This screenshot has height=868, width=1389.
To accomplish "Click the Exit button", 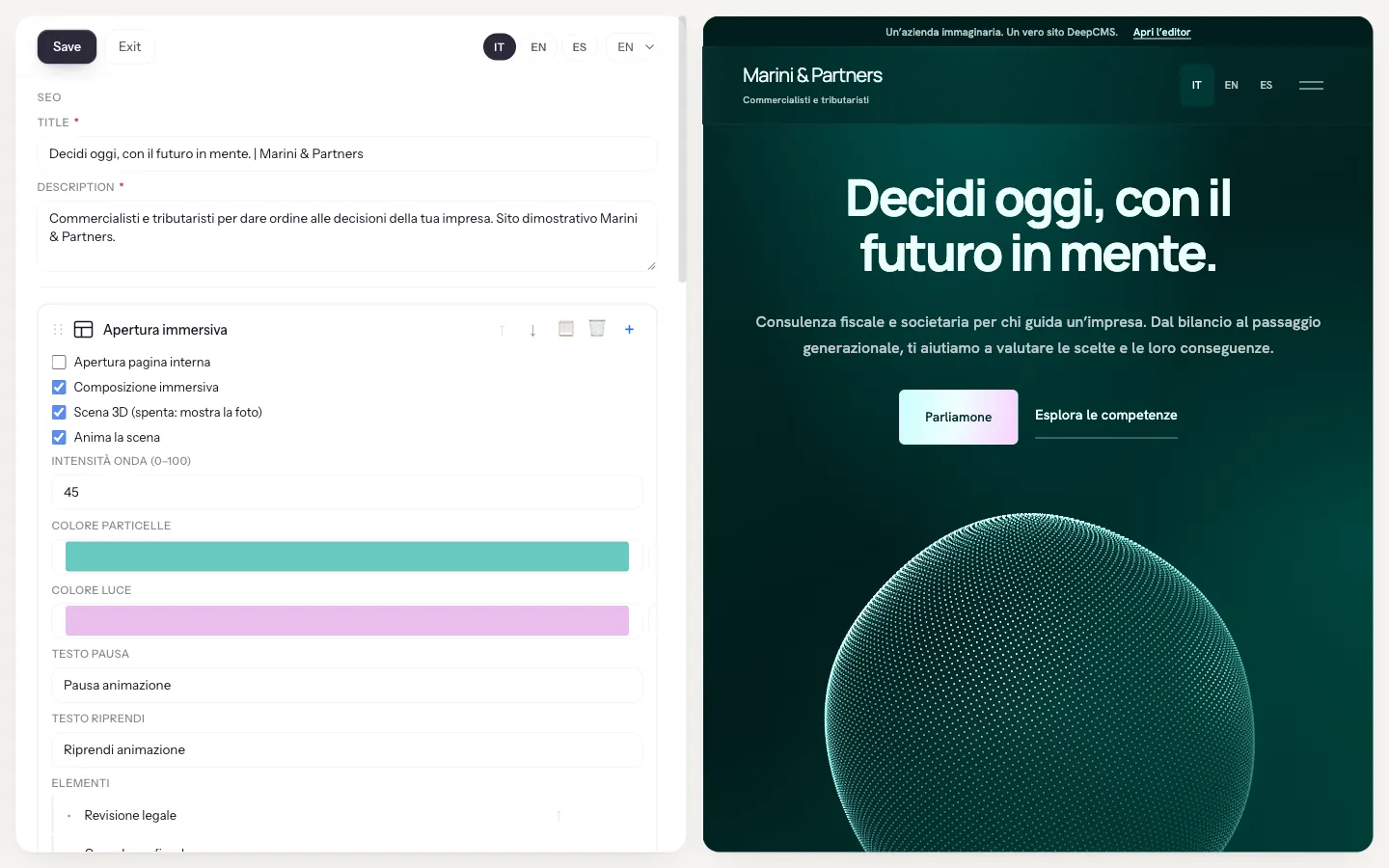I will (129, 46).
